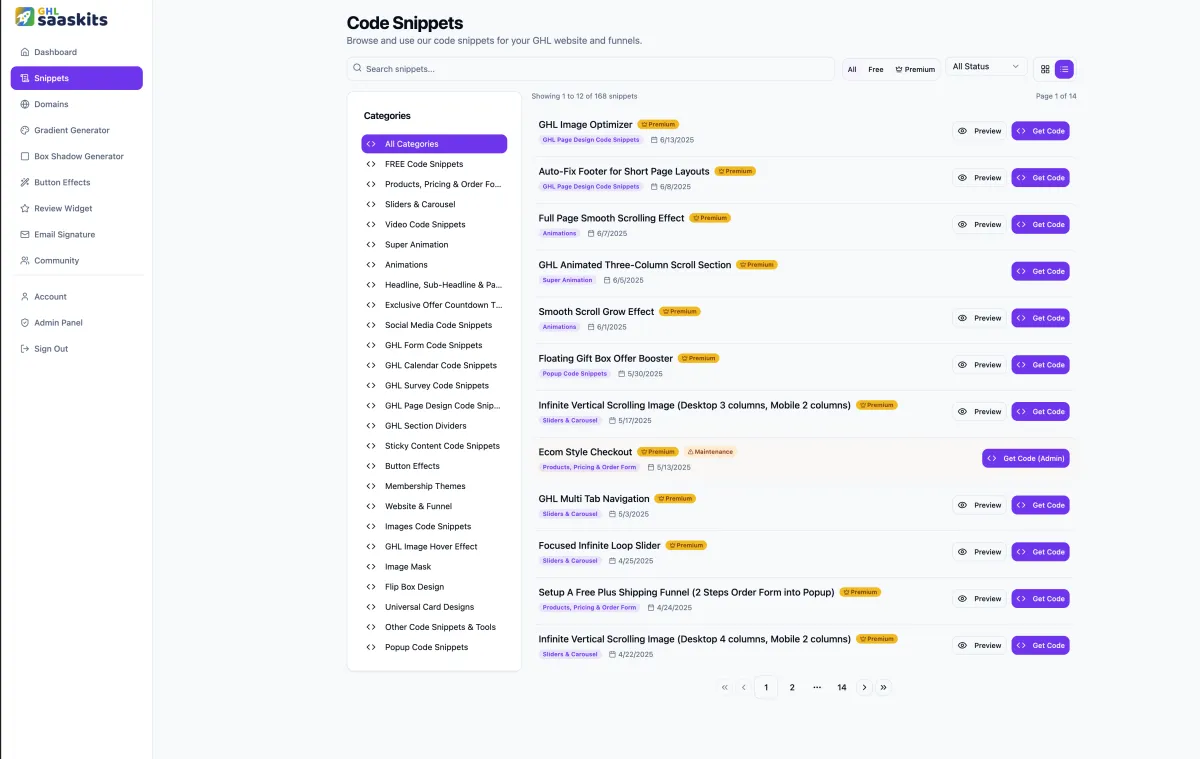The width and height of the screenshot is (1200, 759).
Task: Filter snippets by All
Action: (852, 69)
